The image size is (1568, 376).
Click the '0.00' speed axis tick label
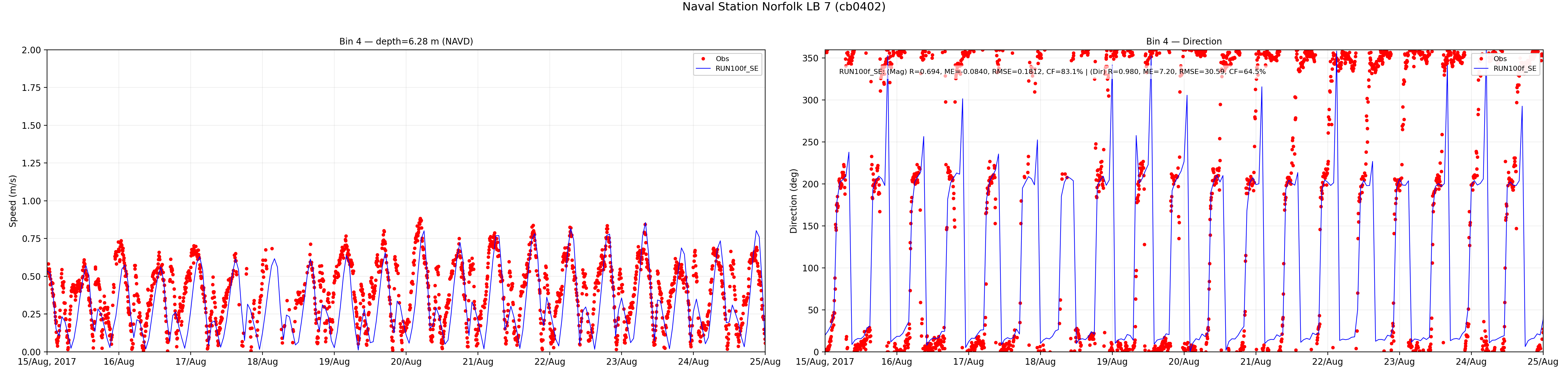tap(31, 352)
